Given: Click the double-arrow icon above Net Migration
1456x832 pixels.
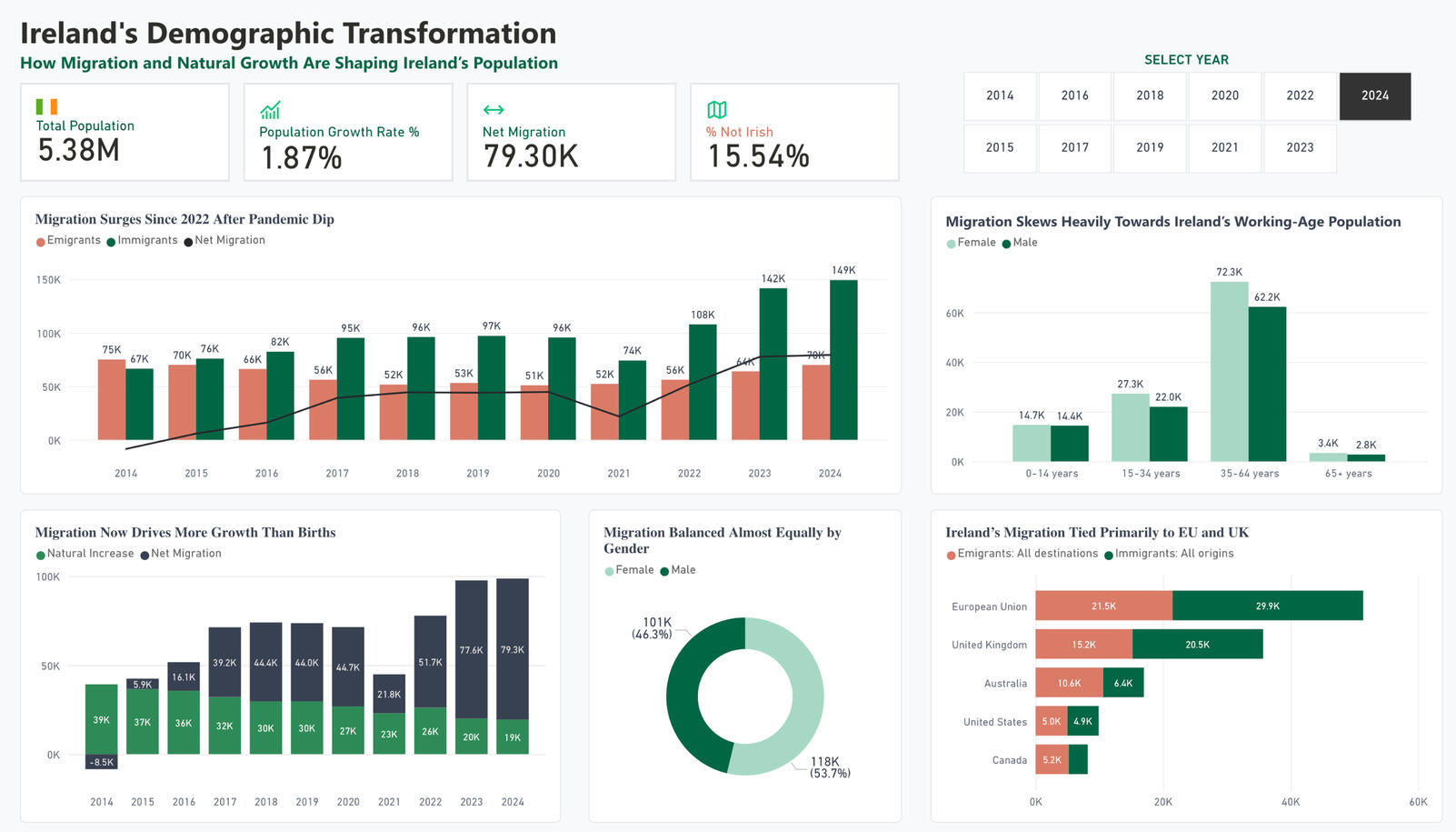Looking at the screenshot, I should click(x=493, y=110).
